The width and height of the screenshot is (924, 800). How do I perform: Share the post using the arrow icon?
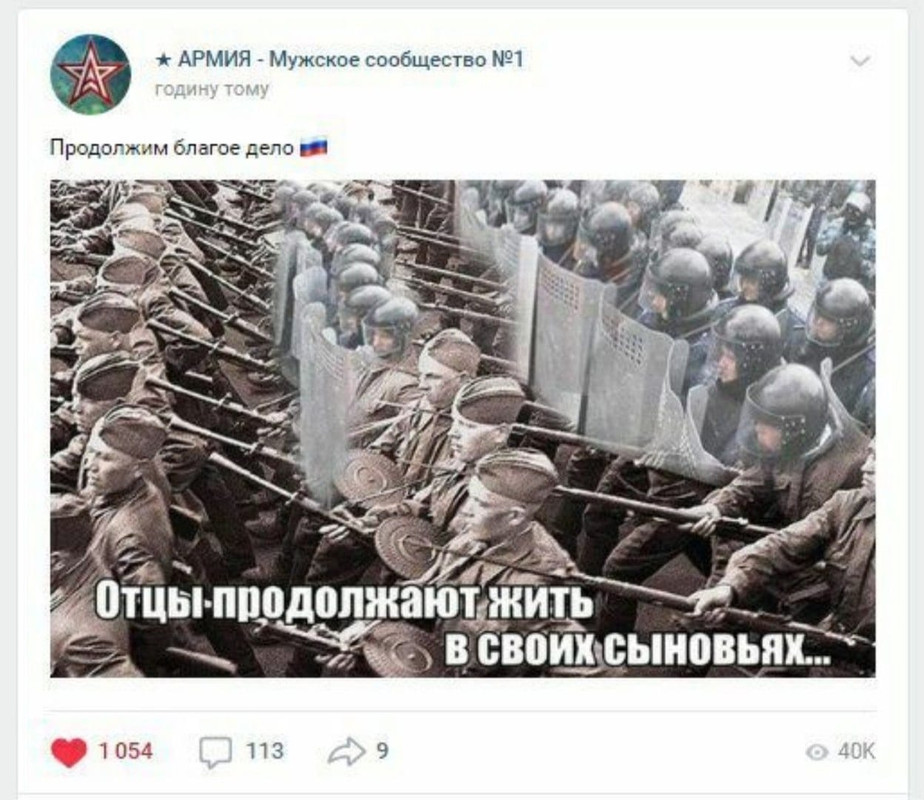(346, 751)
